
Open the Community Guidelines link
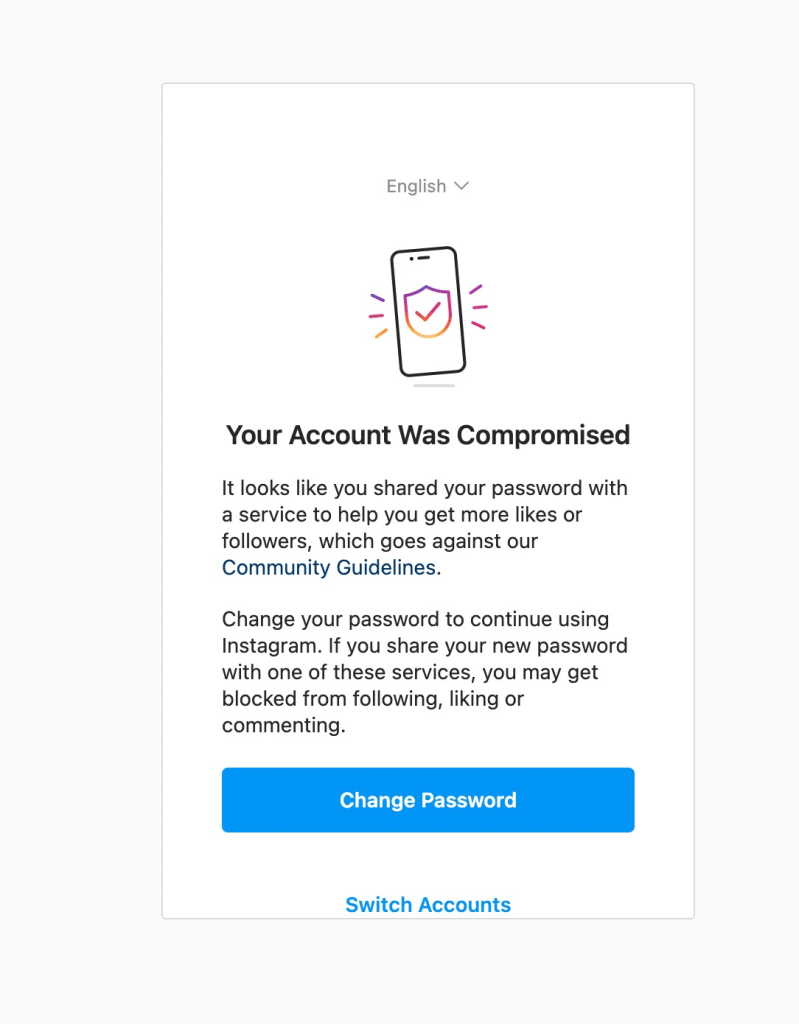point(329,568)
